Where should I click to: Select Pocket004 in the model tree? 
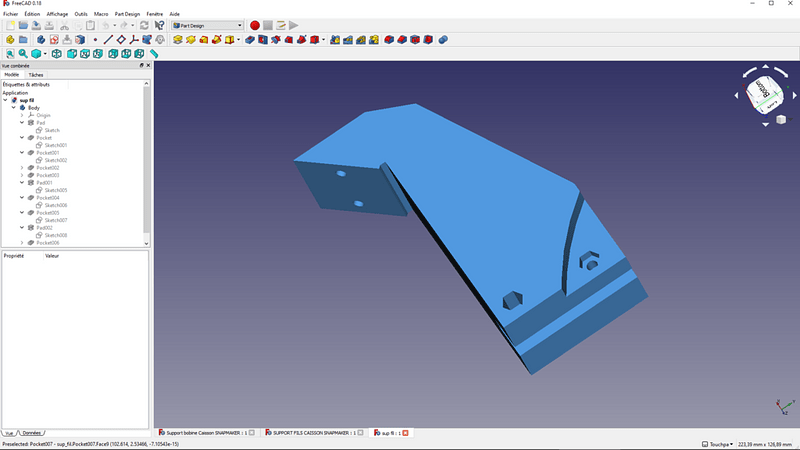(x=47, y=198)
